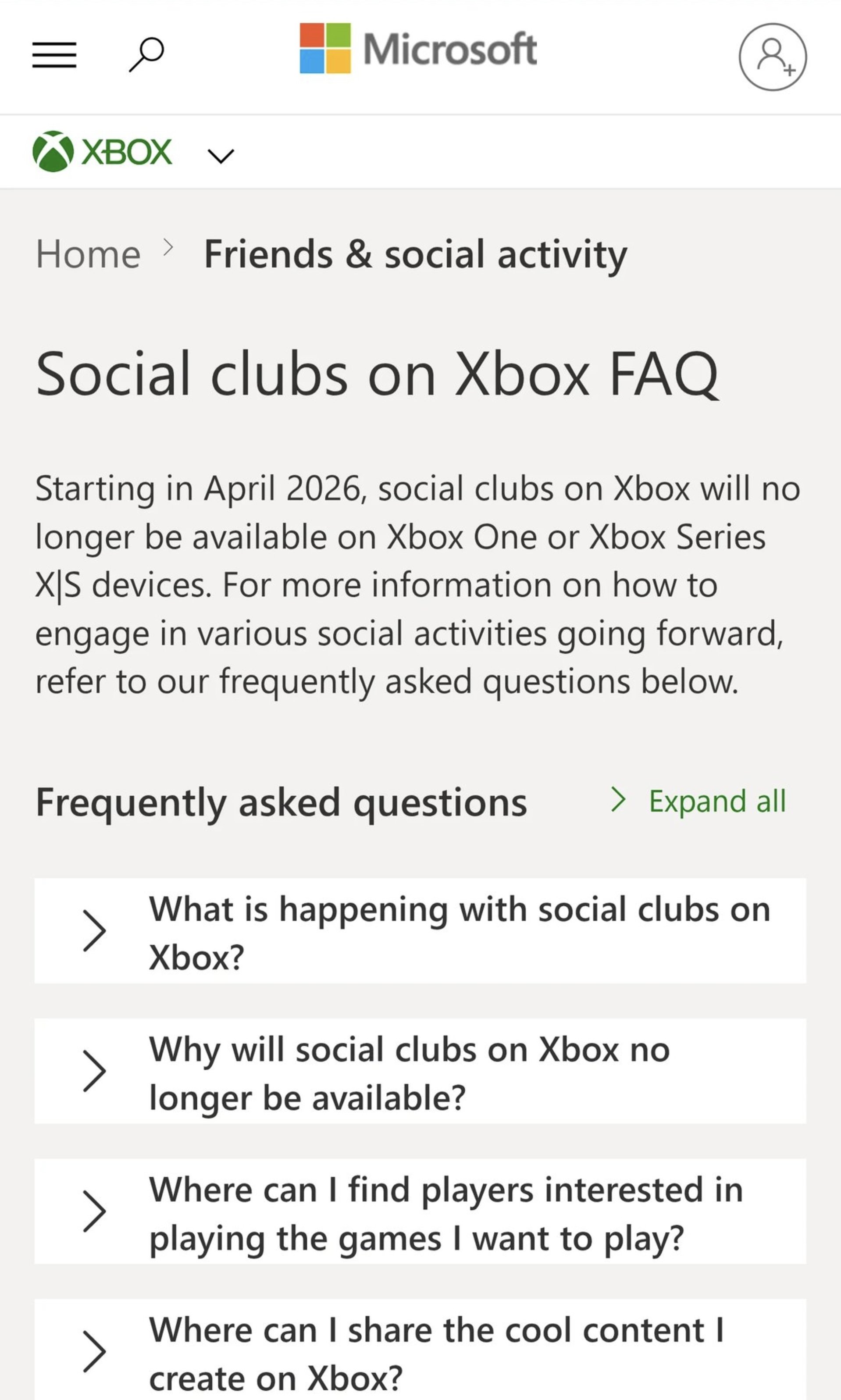Expand chevron for "Why will social clubs" question
The image size is (841, 1400).
[94, 1071]
